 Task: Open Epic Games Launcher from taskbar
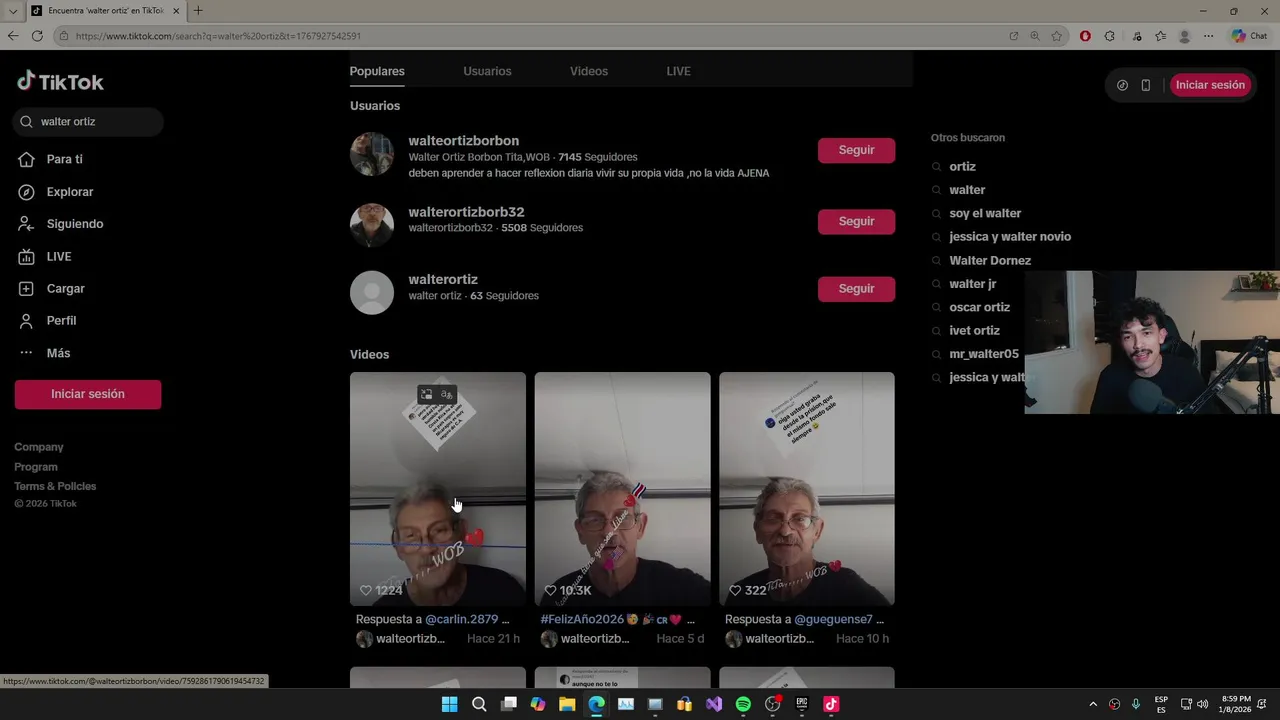pyautogui.click(x=802, y=704)
